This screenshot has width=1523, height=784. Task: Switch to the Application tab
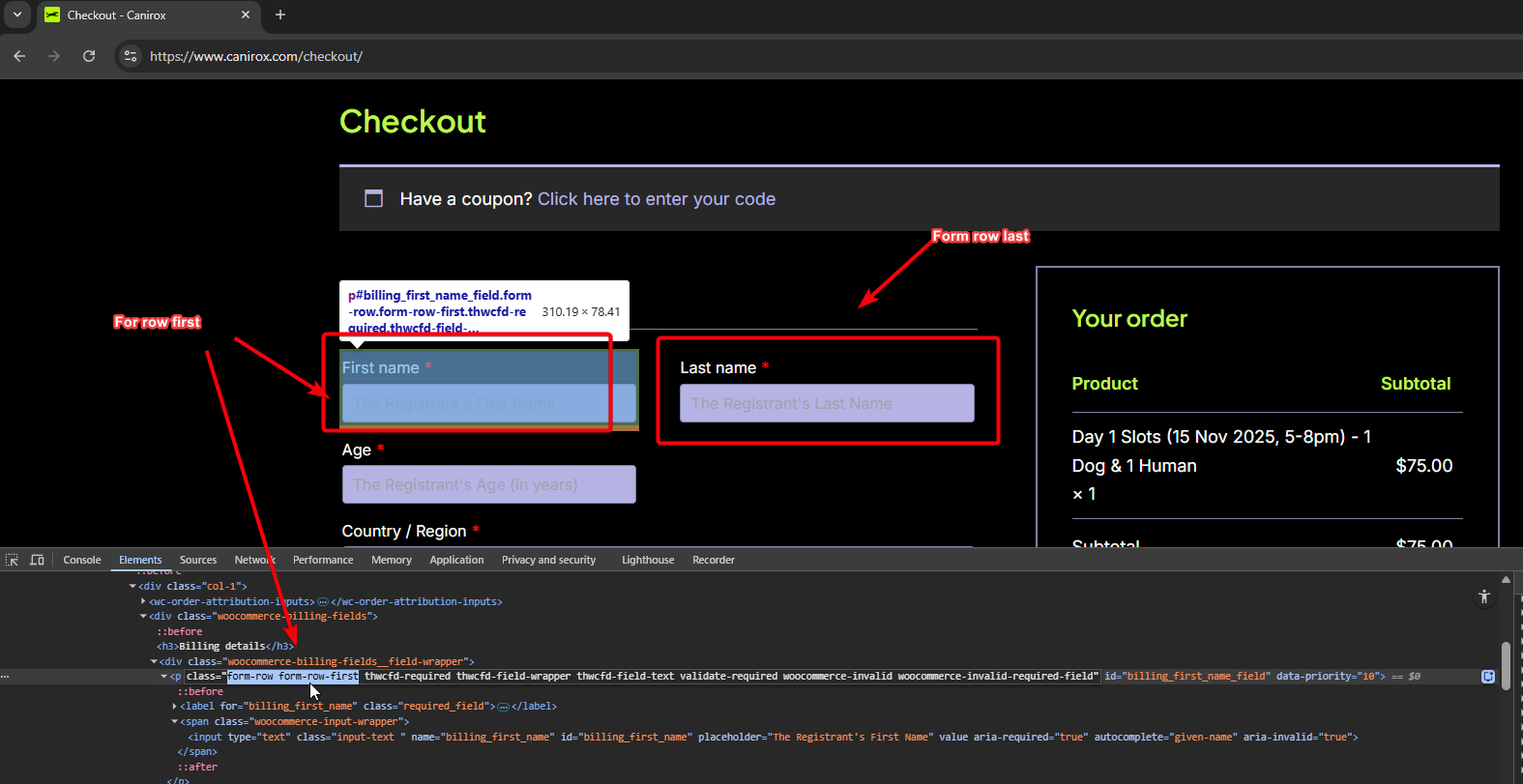456,560
